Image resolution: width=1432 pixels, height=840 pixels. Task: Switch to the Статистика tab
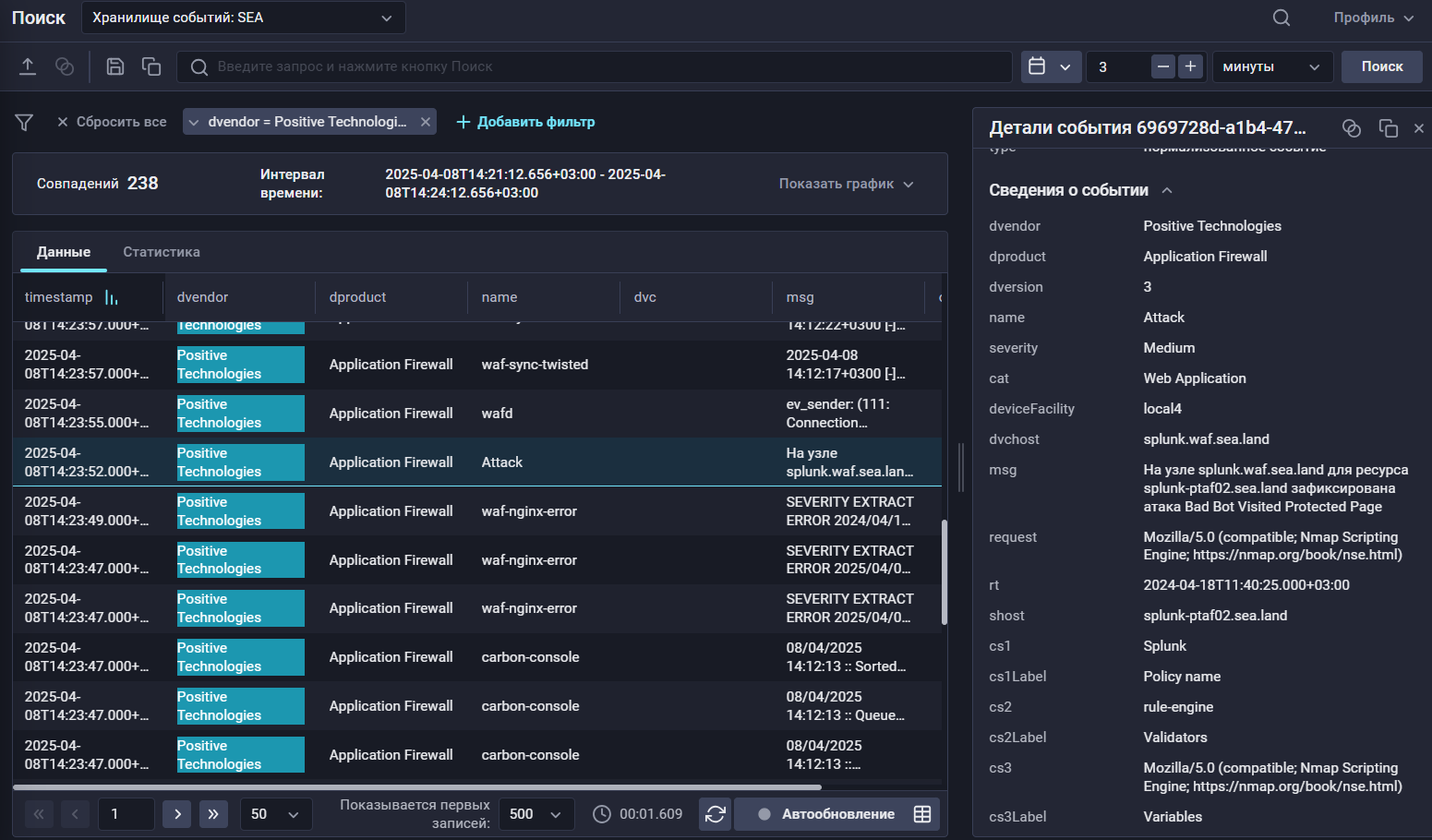click(162, 252)
